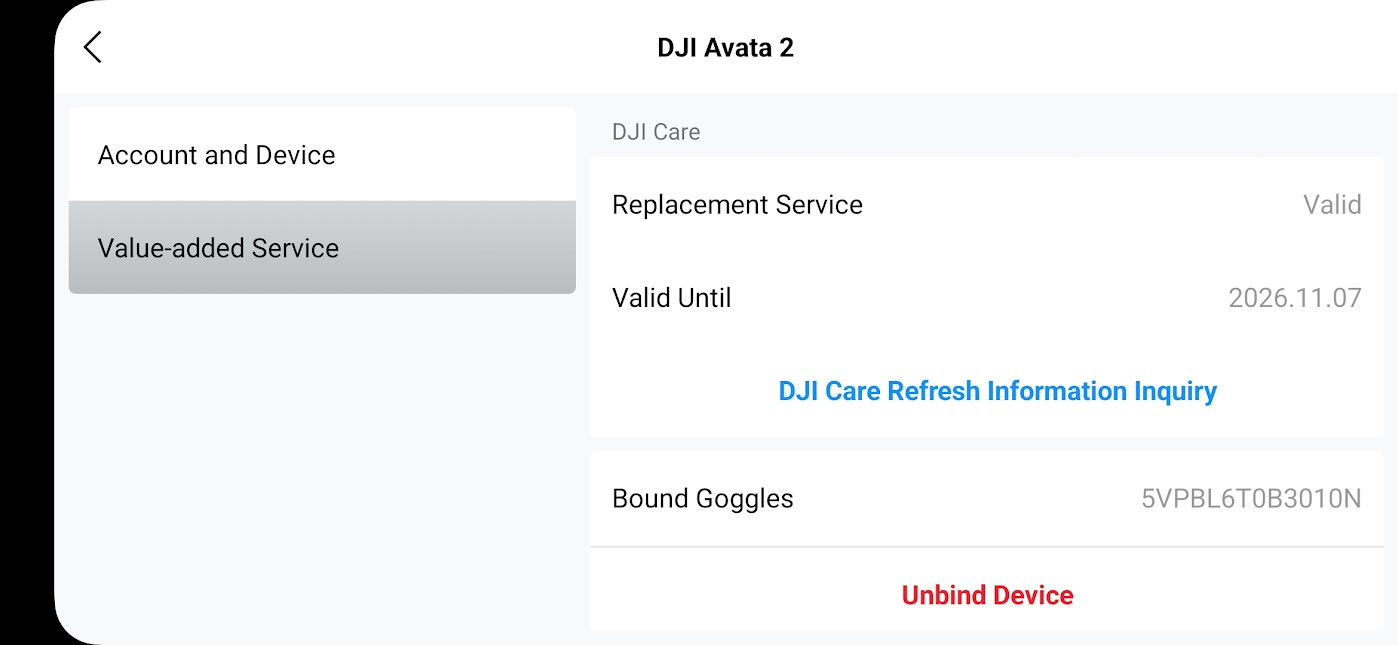The height and width of the screenshot is (645, 1398).
Task: Click the DJI Avata 2 page title
Action: coord(725,48)
